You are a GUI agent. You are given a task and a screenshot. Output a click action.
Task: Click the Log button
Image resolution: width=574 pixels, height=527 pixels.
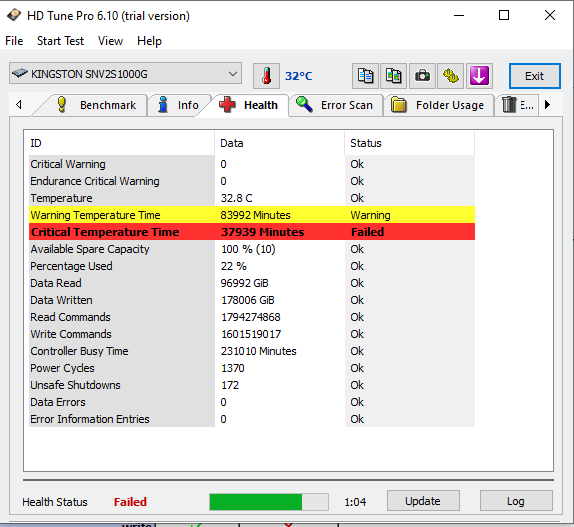pos(516,501)
